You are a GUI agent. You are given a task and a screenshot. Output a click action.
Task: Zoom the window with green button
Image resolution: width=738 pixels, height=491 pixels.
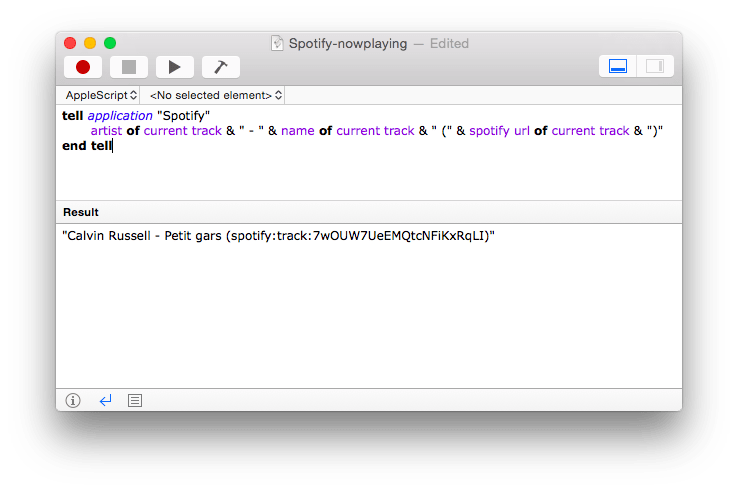click(110, 43)
